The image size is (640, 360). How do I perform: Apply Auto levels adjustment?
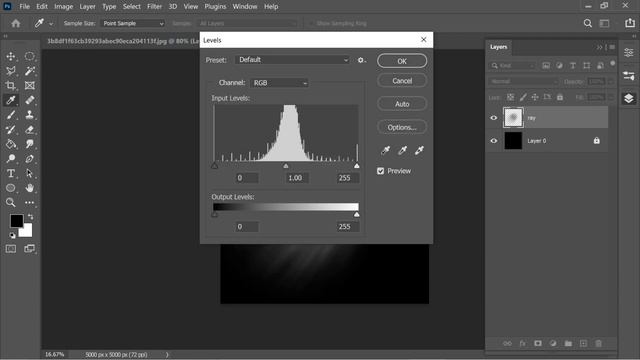[402, 104]
